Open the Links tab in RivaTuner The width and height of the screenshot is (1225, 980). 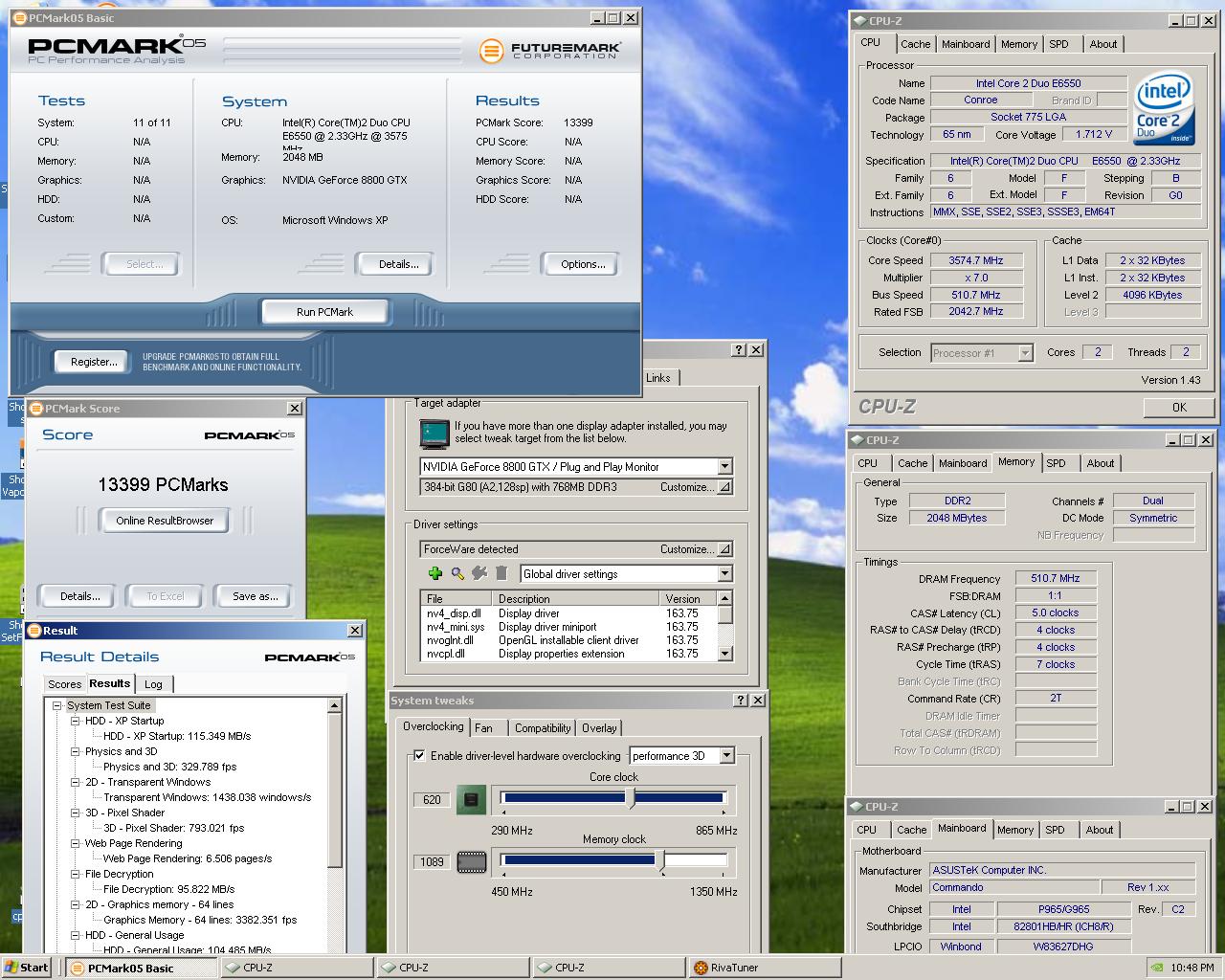click(658, 378)
